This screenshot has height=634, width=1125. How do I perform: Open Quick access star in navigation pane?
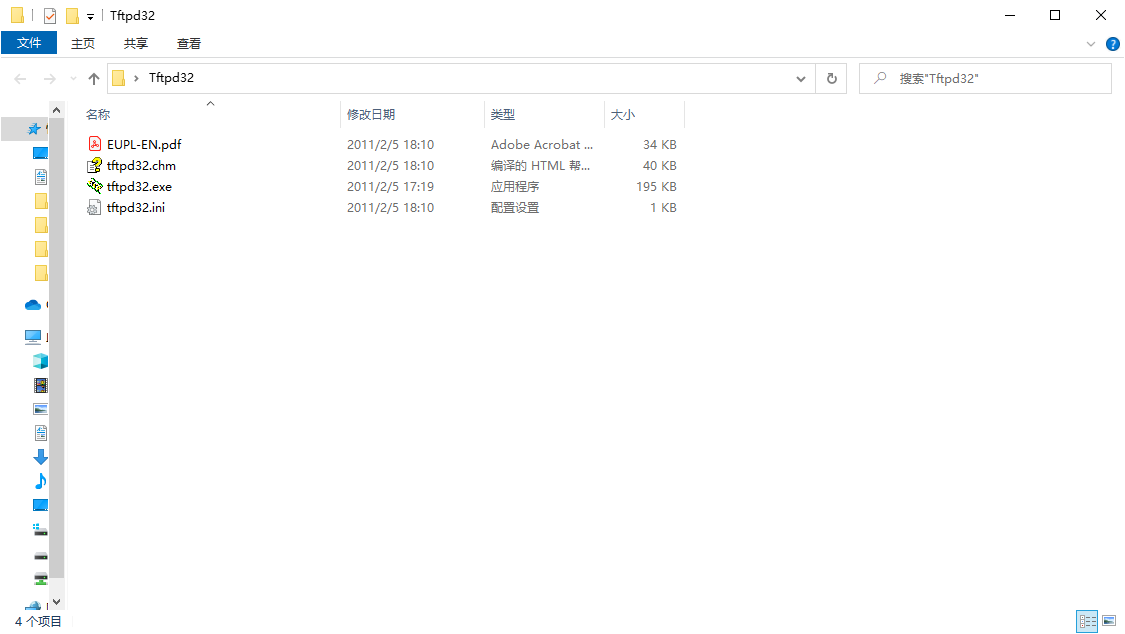tap(34, 129)
